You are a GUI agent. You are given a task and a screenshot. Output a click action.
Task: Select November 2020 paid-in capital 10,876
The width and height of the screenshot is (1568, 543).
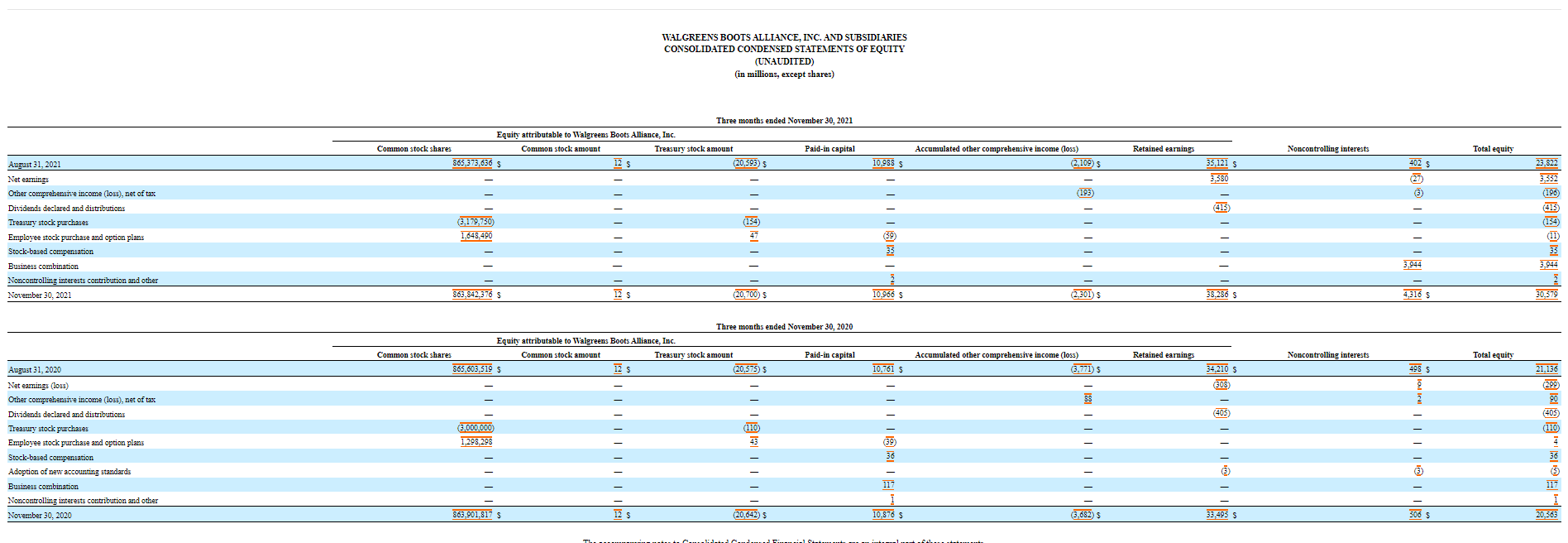pyautogui.click(x=883, y=514)
